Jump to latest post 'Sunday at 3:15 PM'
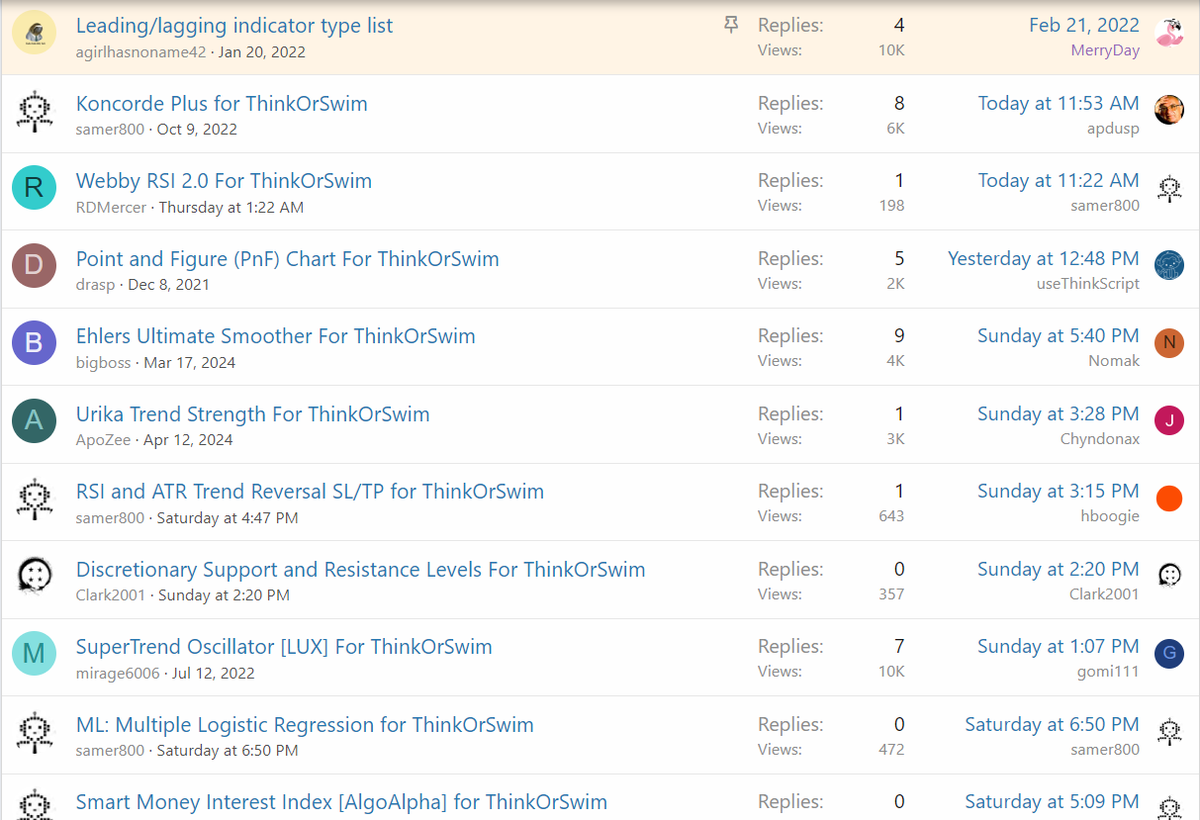The width and height of the screenshot is (1200, 820). (x=1058, y=491)
